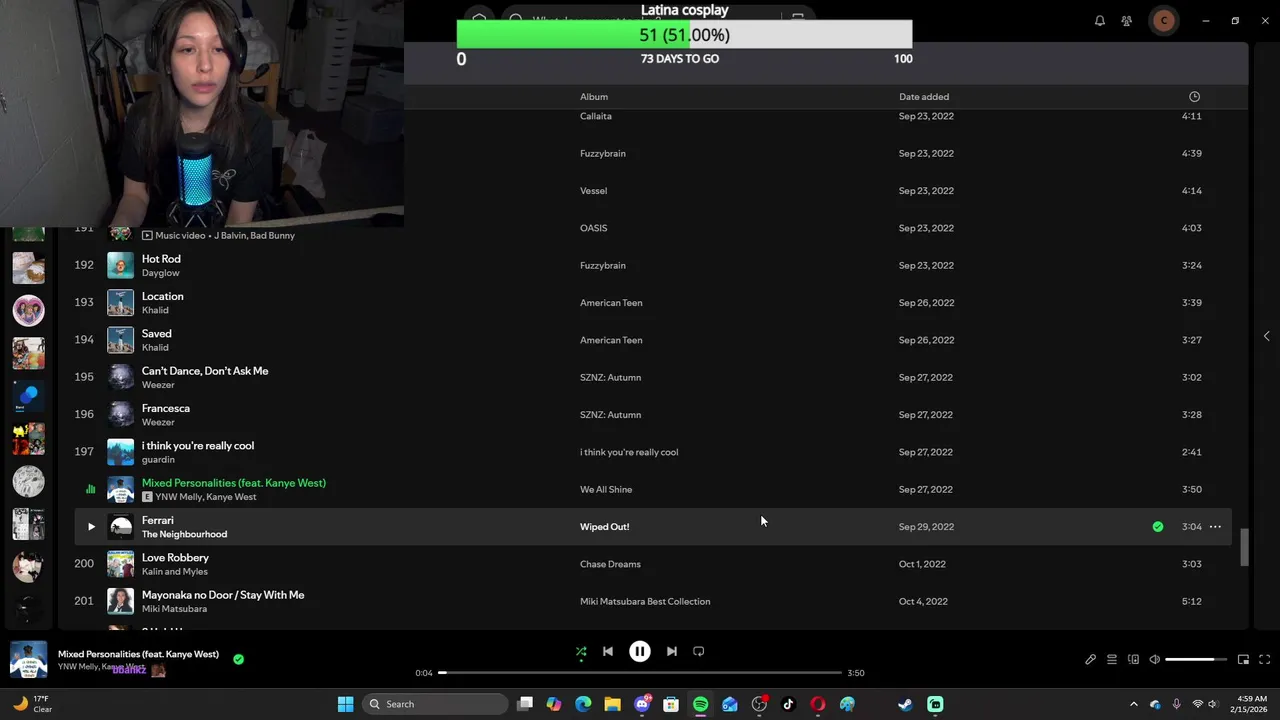
Task: Open the Wiped Out! album link
Action: (x=604, y=527)
